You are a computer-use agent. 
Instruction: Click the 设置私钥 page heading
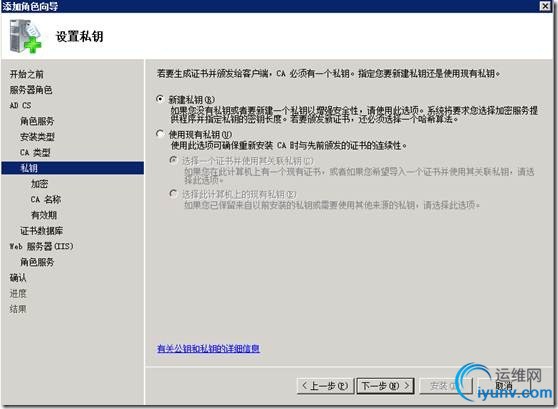79,36
